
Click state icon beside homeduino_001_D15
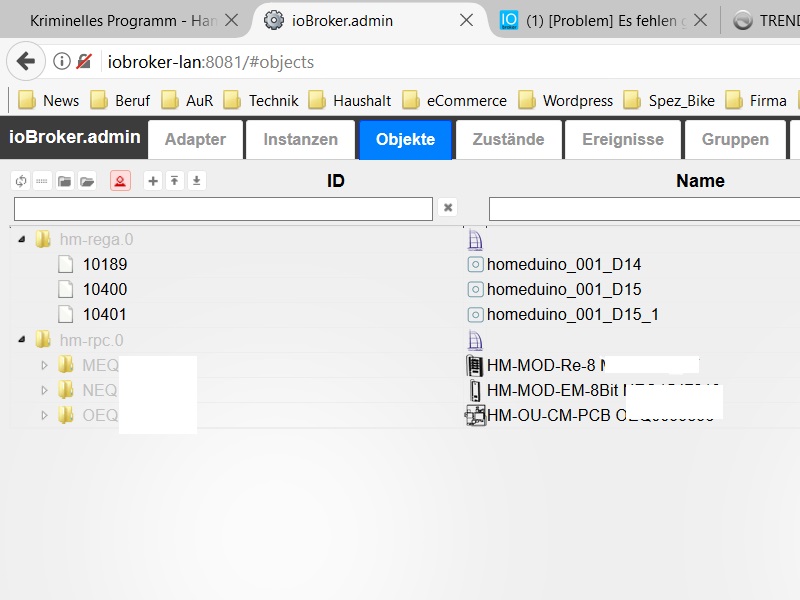(x=475, y=289)
